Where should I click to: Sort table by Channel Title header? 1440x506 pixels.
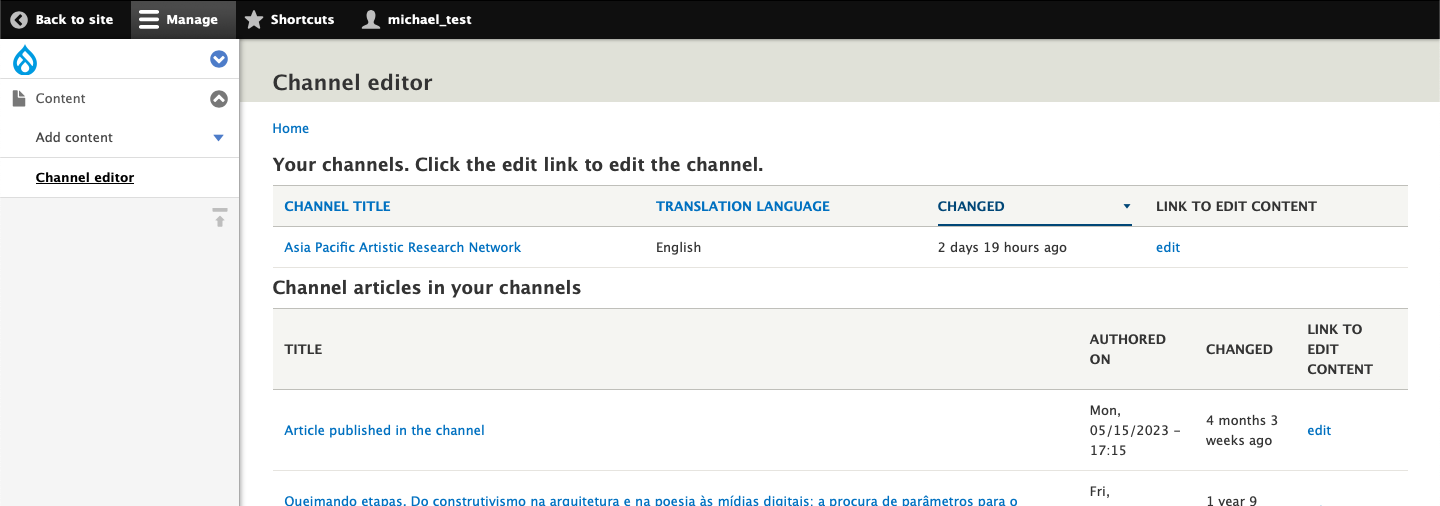pyautogui.click(x=337, y=207)
